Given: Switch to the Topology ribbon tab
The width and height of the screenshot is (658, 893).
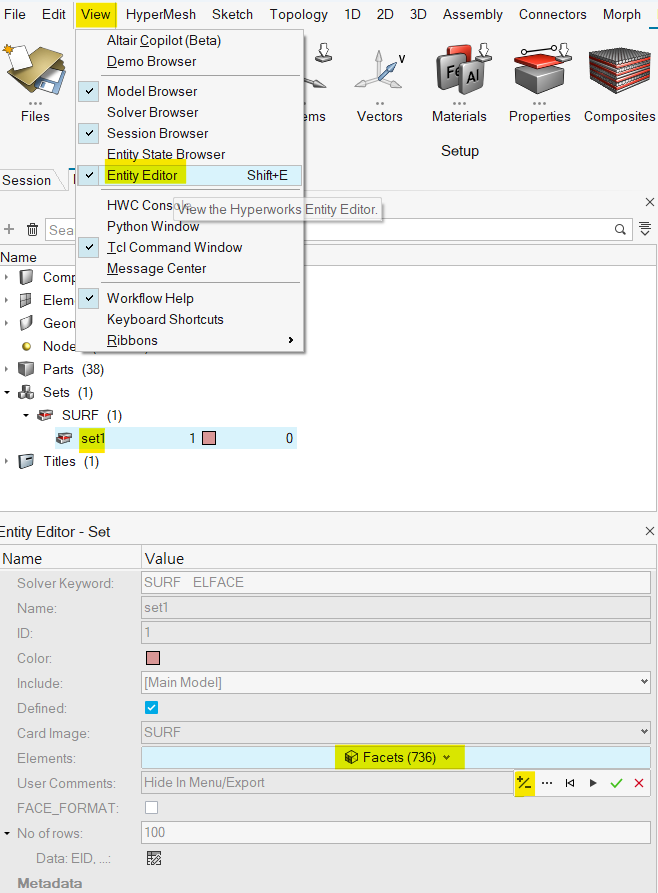Looking at the screenshot, I should tap(299, 14).
